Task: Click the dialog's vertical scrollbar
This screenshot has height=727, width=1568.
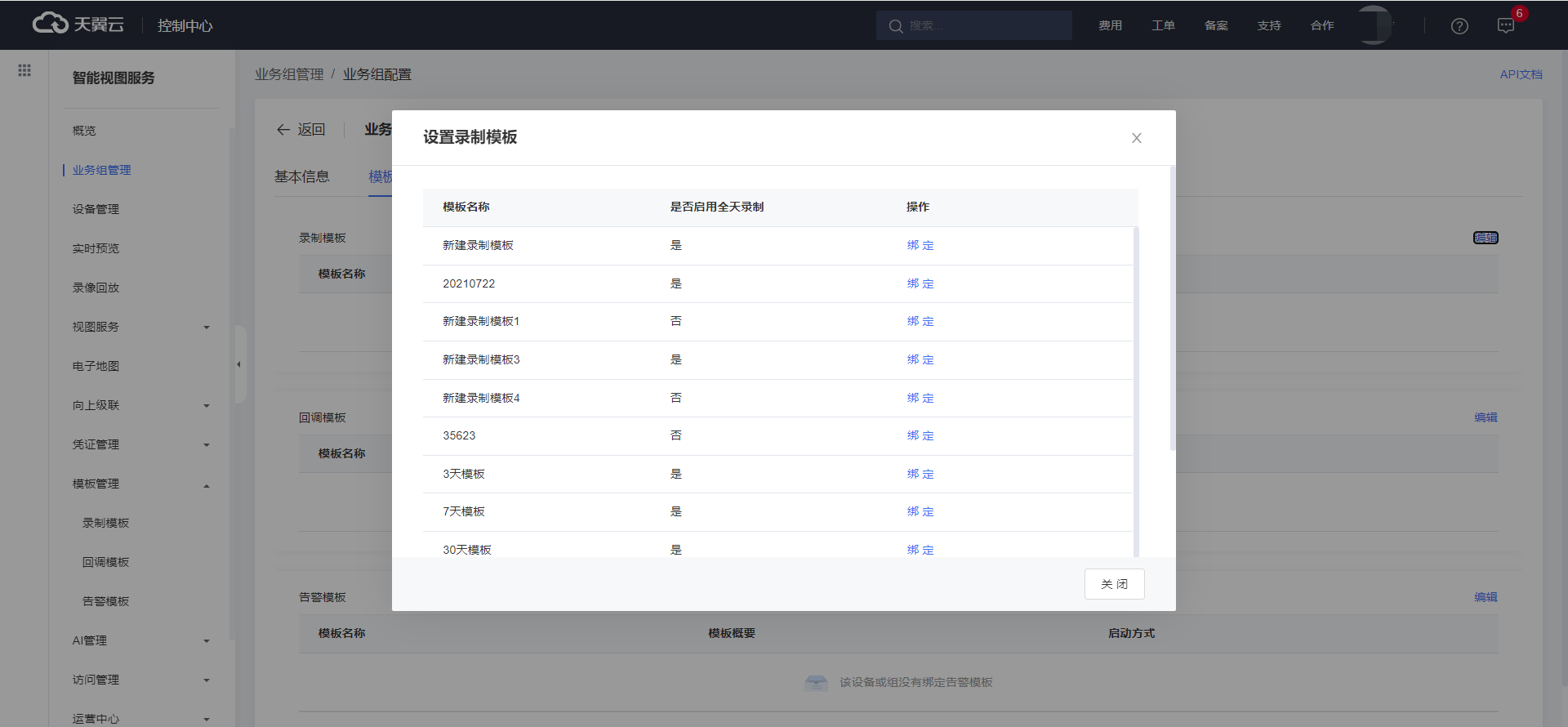Action: (x=1172, y=310)
